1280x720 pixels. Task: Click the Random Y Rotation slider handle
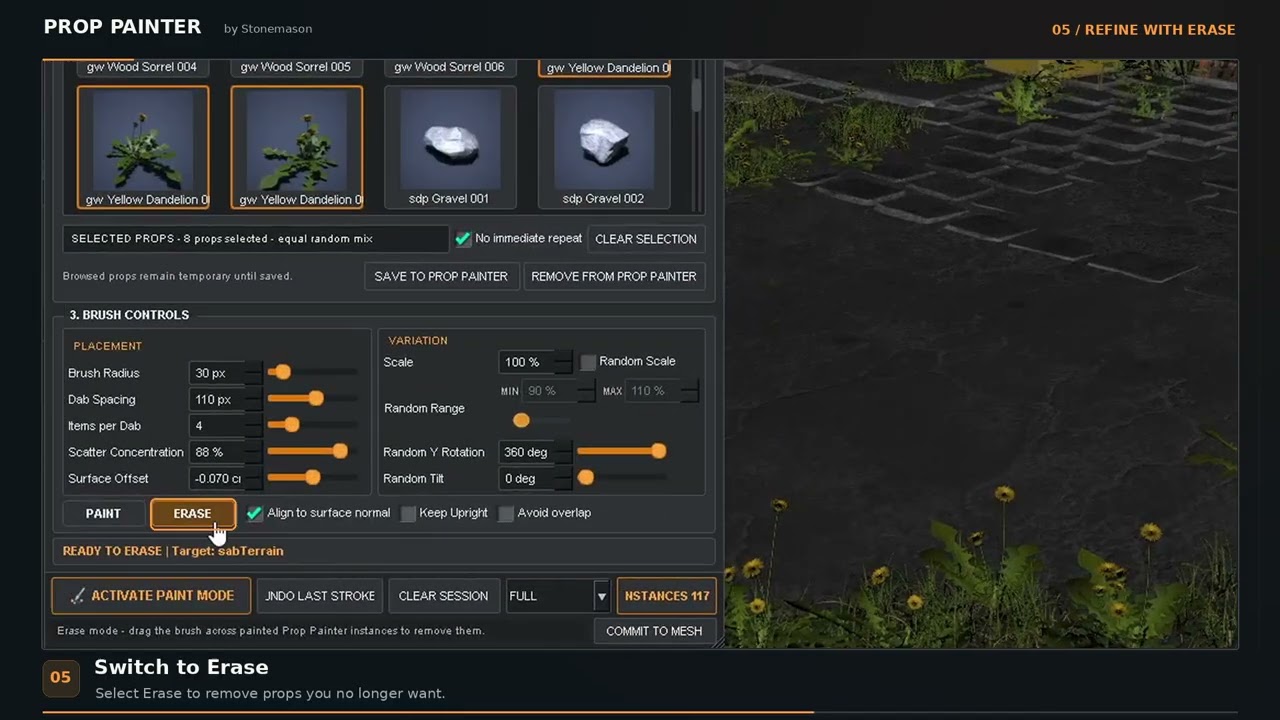658,451
